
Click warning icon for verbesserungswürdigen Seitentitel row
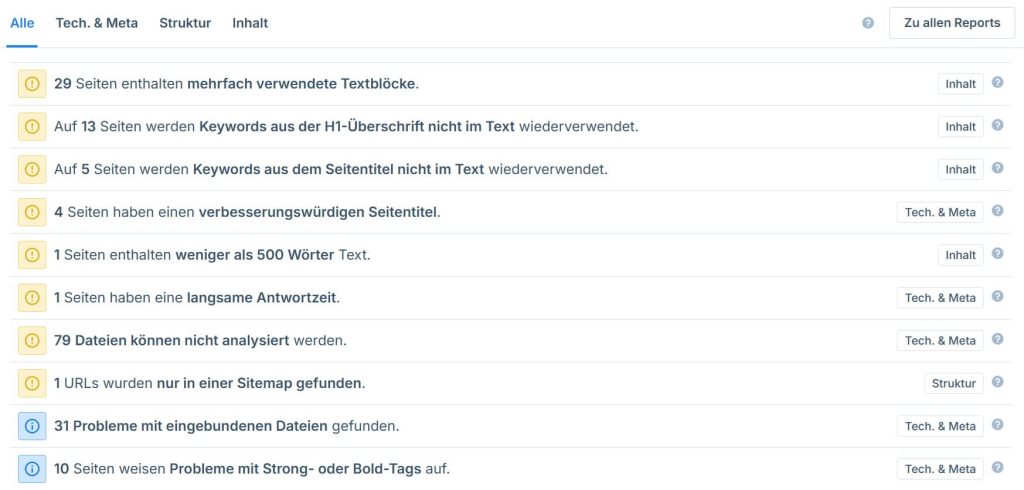32,212
